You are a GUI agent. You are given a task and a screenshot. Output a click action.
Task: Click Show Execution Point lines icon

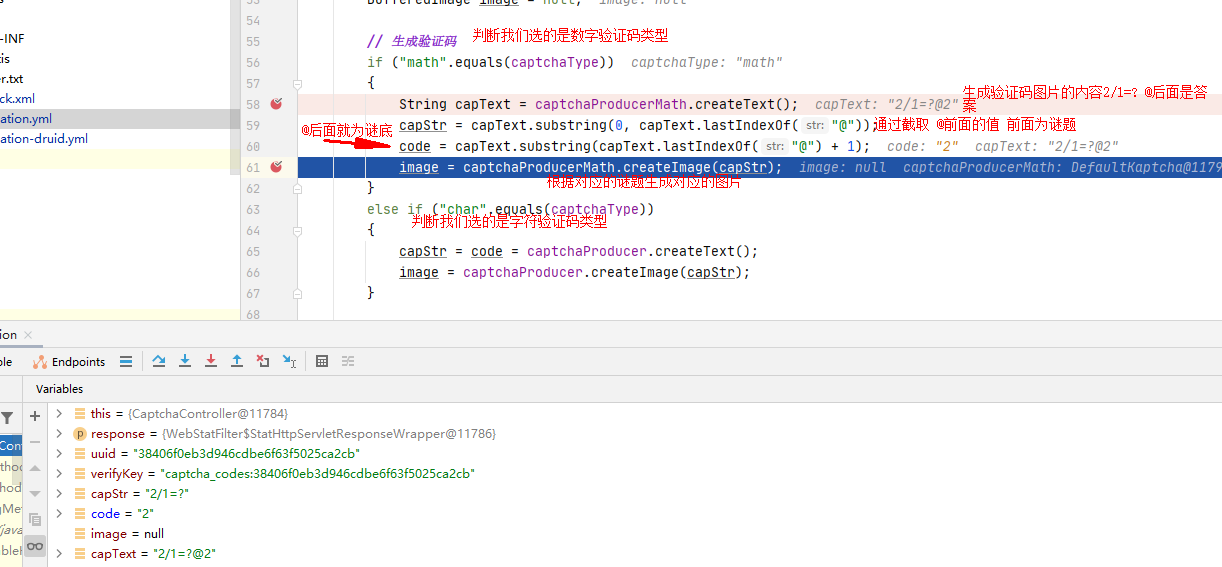[126, 361]
